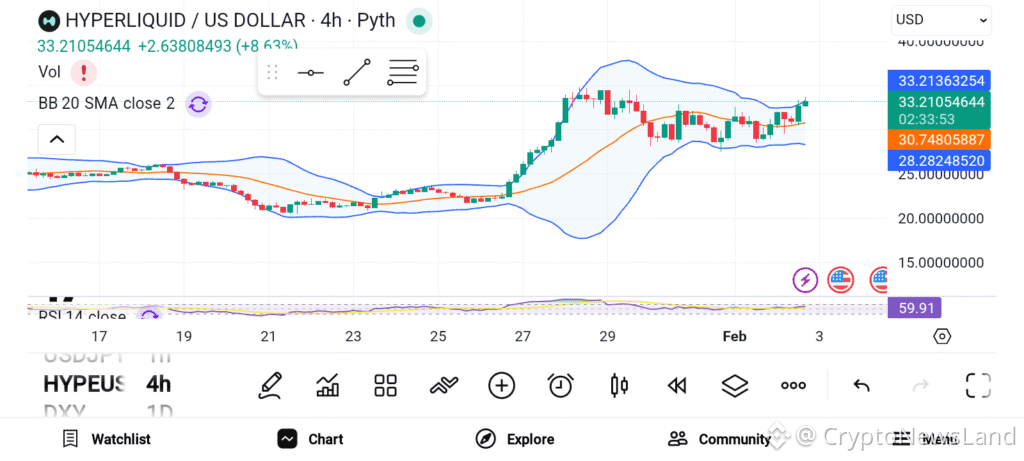Click the BB indicator refresh icon
The width and height of the screenshot is (1024, 461).
click(198, 103)
